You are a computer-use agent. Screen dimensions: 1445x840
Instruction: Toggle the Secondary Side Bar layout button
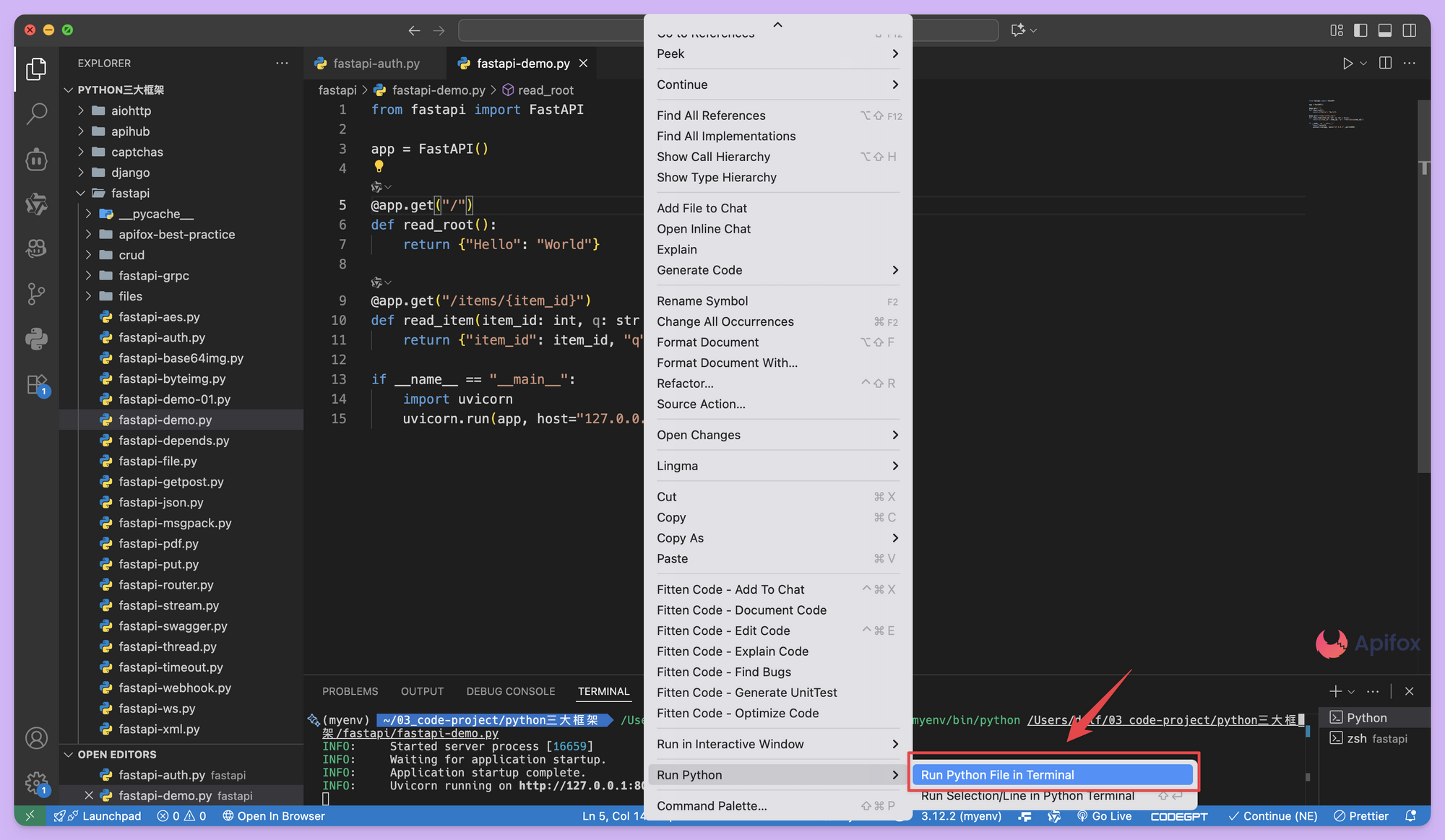point(1410,30)
